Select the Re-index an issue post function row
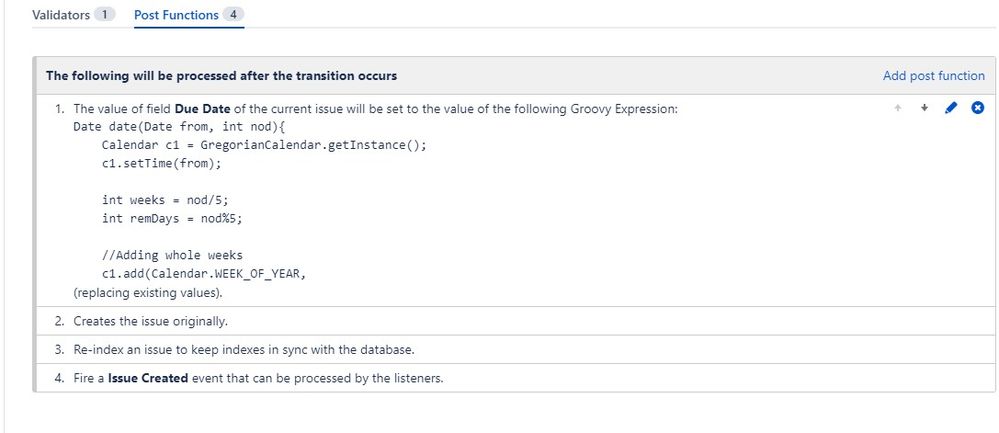Viewport: 999px width, 433px height. (515, 350)
